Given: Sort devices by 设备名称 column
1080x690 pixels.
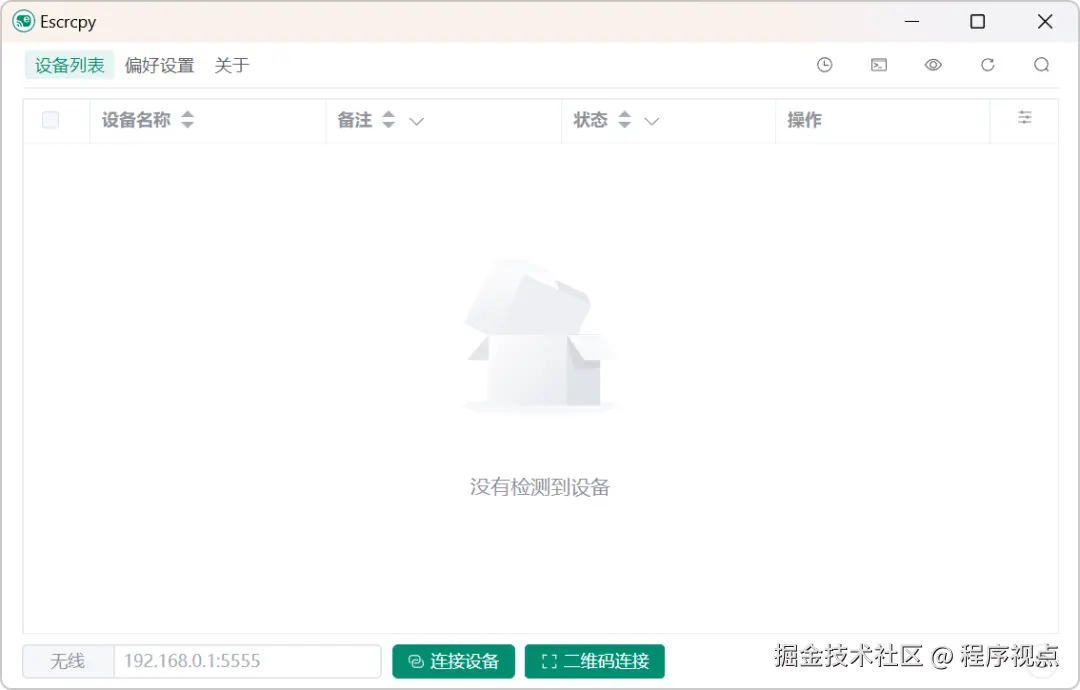Looking at the screenshot, I should tap(187, 119).
